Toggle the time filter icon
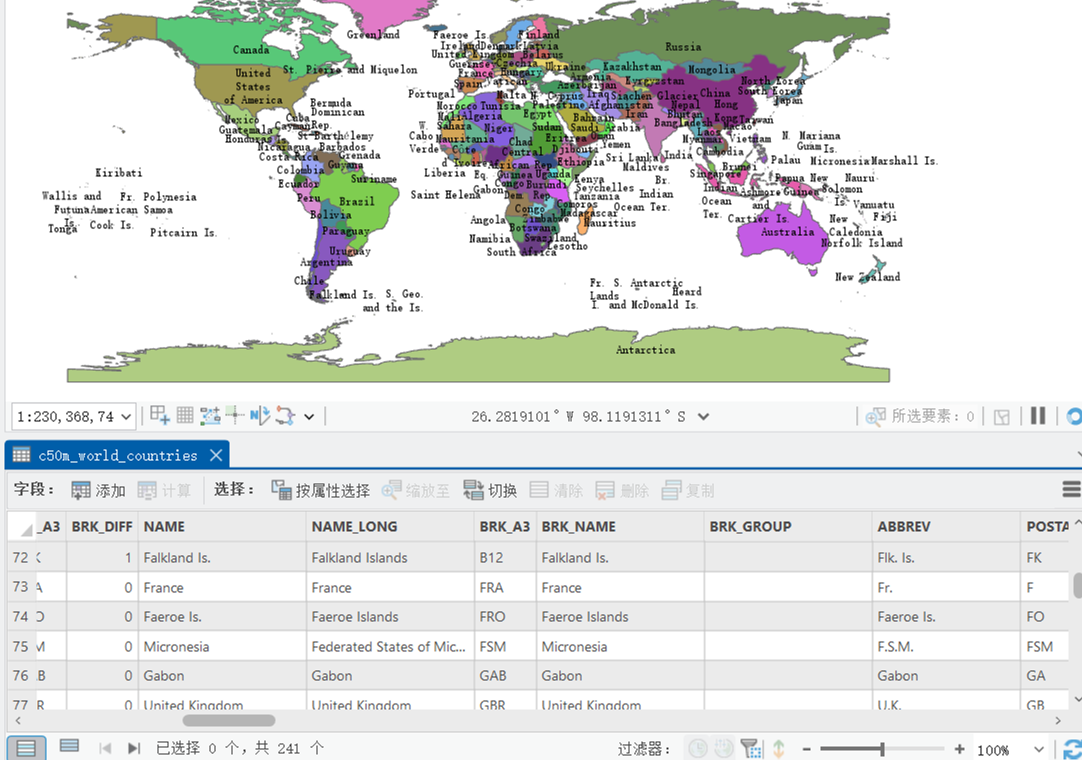Viewport: 1083px width, 761px height. pyautogui.click(x=698, y=748)
